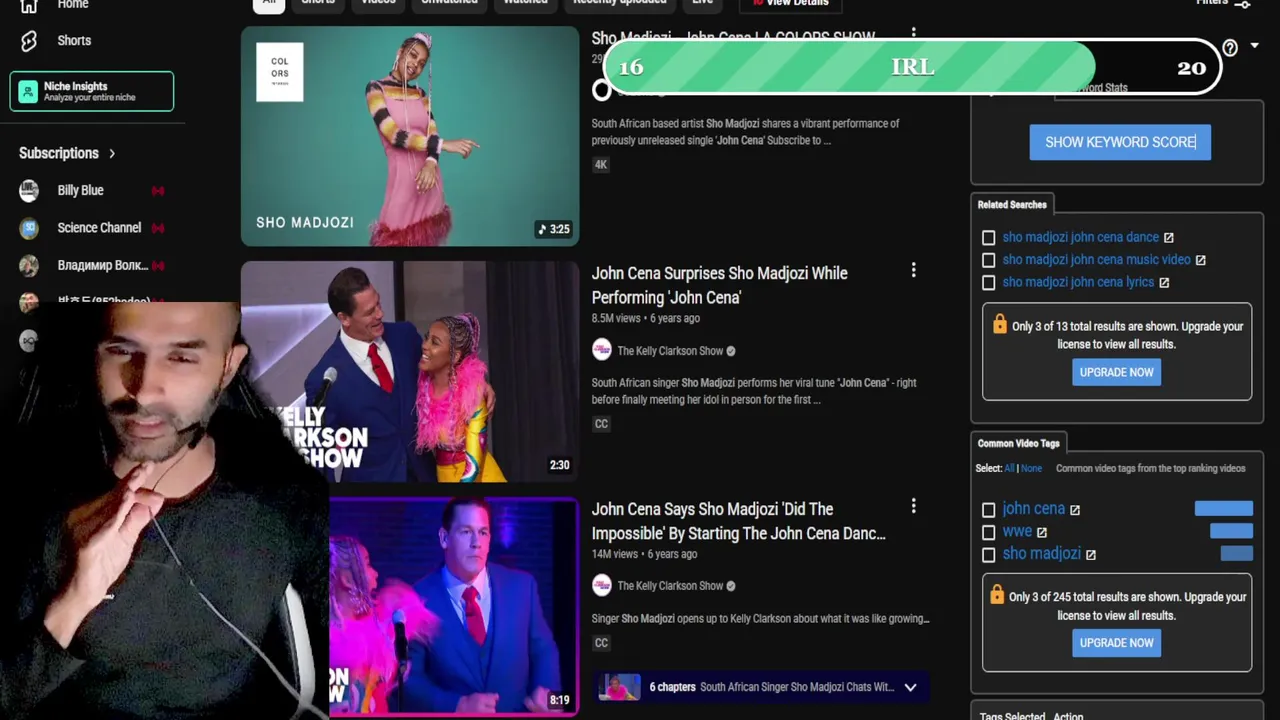Screen dimensions: 1280x720
Task: Click the 6 chapters preview thumbnail icon
Action: pos(619,687)
